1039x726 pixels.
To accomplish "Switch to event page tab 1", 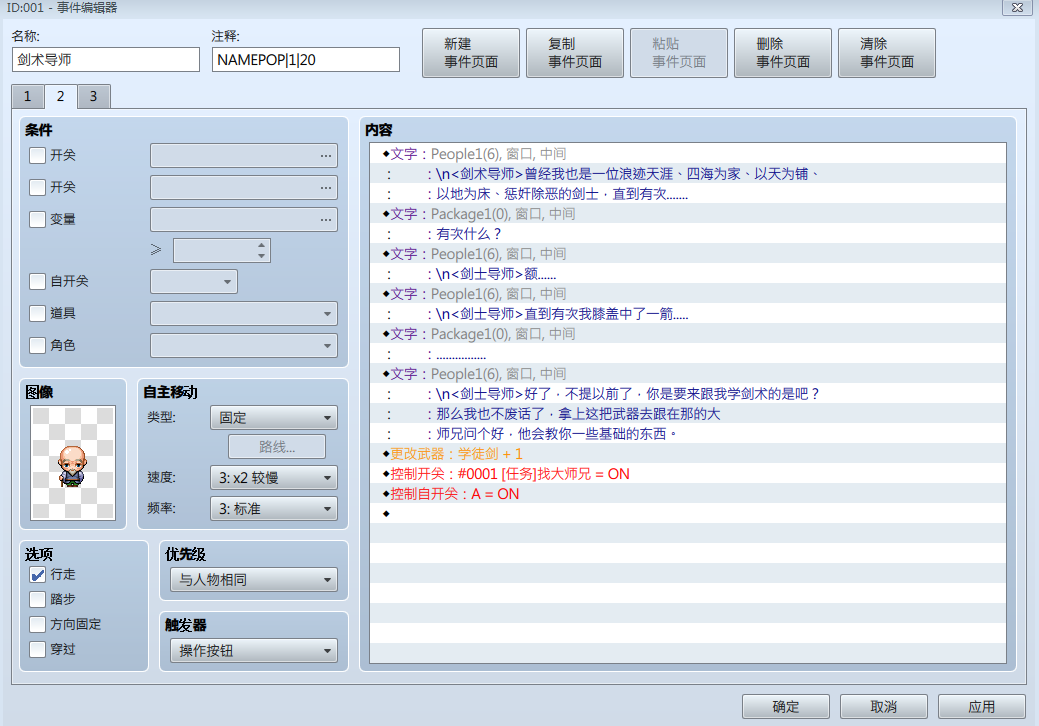I will (28, 97).
